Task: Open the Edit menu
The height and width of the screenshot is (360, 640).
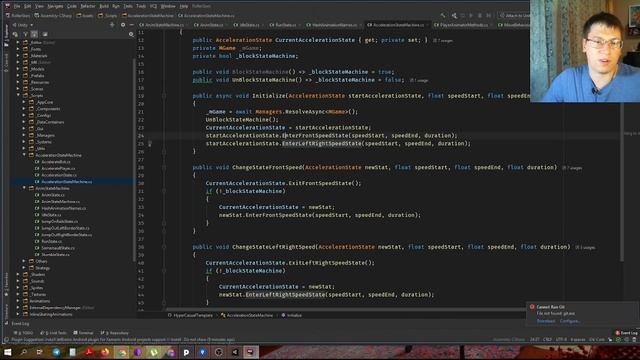Action: pyautogui.click(x=27, y=6)
